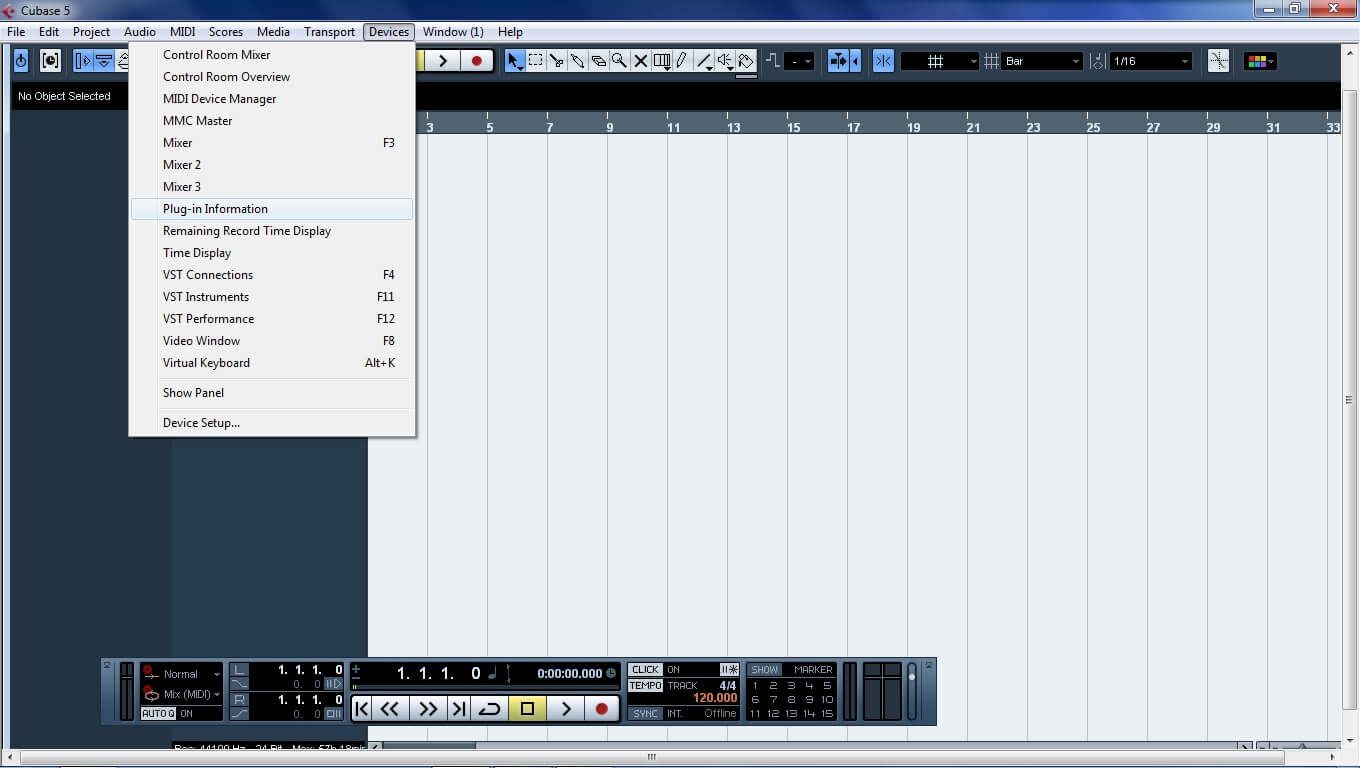This screenshot has height=768, width=1360.
Task: Toggle AUTO Q on transport panel
Action: point(158,714)
